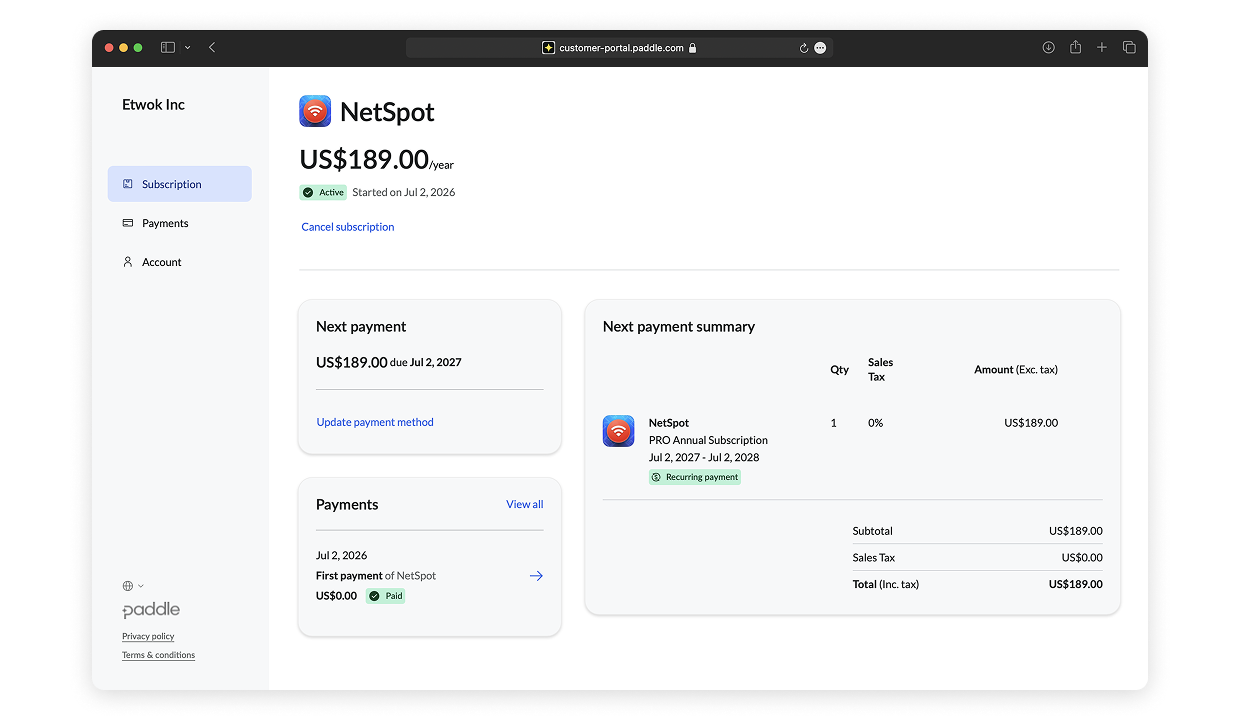This screenshot has width=1240, height=720.
Task: Click the Active status badge
Action: pyautogui.click(x=323, y=192)
